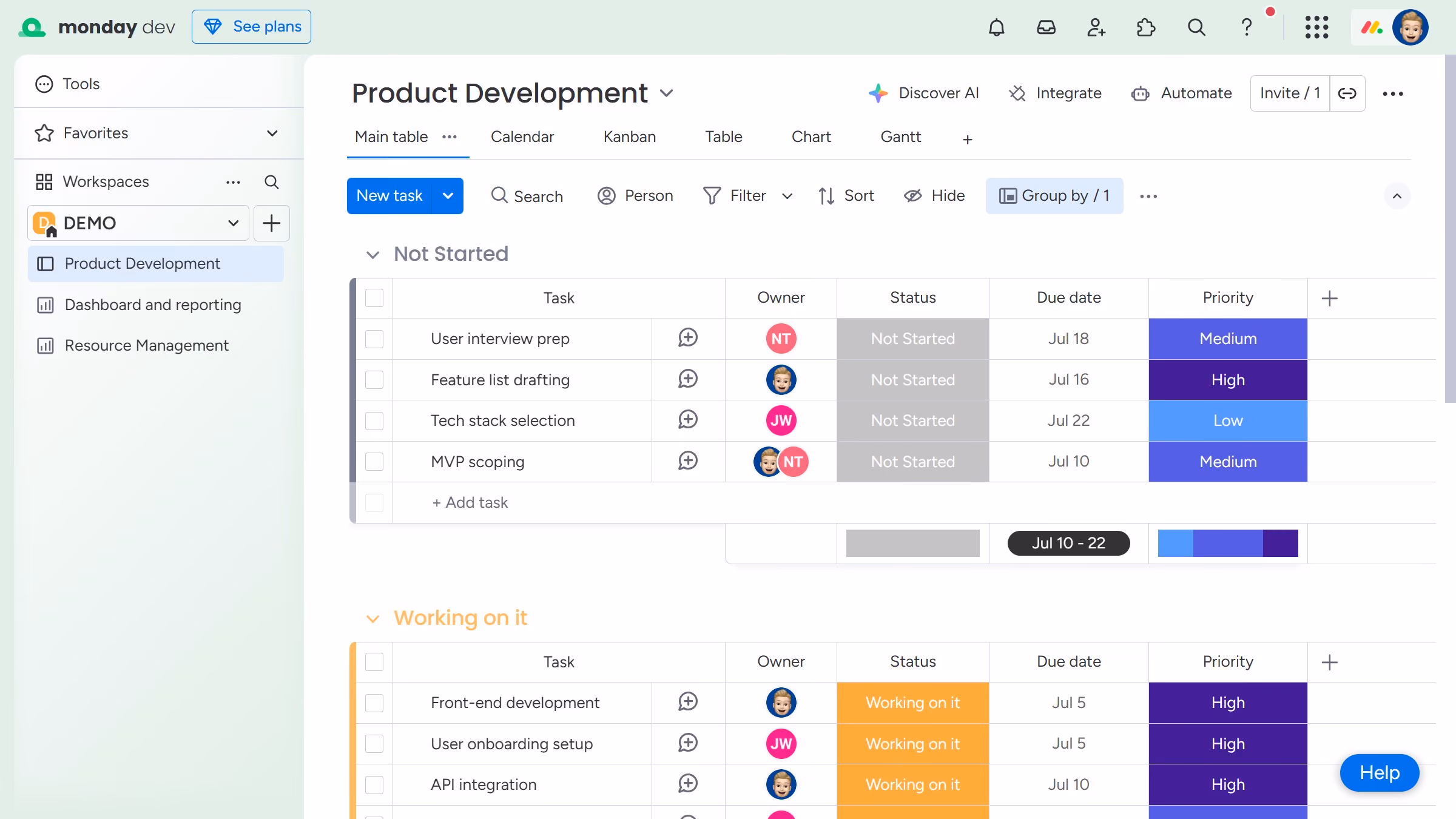Screen dimensions: 1456x819
Task: Search workspaces with the magnifier icon
Action: coord(271,182)
